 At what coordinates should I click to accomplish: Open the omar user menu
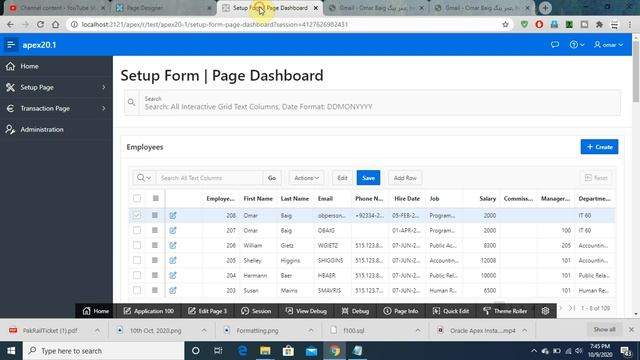tap(609, 44)
